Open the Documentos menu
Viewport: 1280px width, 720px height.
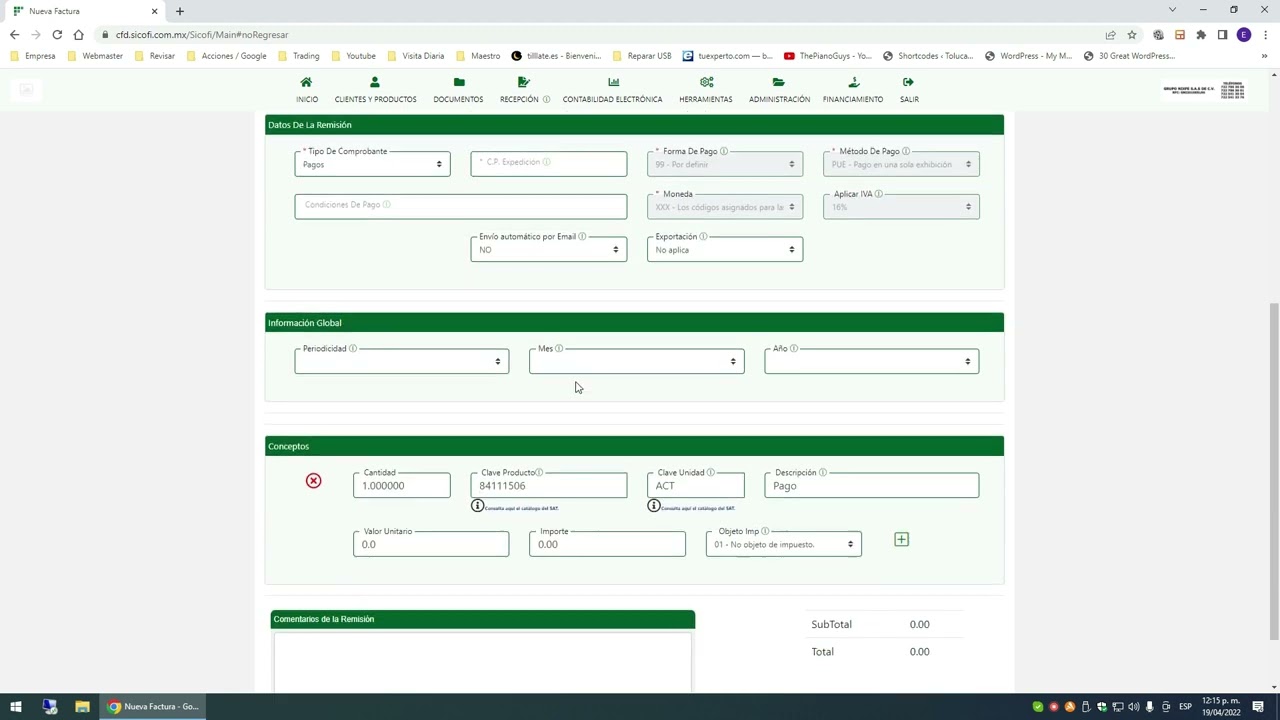pyautogui.click(x=458, y=89)
